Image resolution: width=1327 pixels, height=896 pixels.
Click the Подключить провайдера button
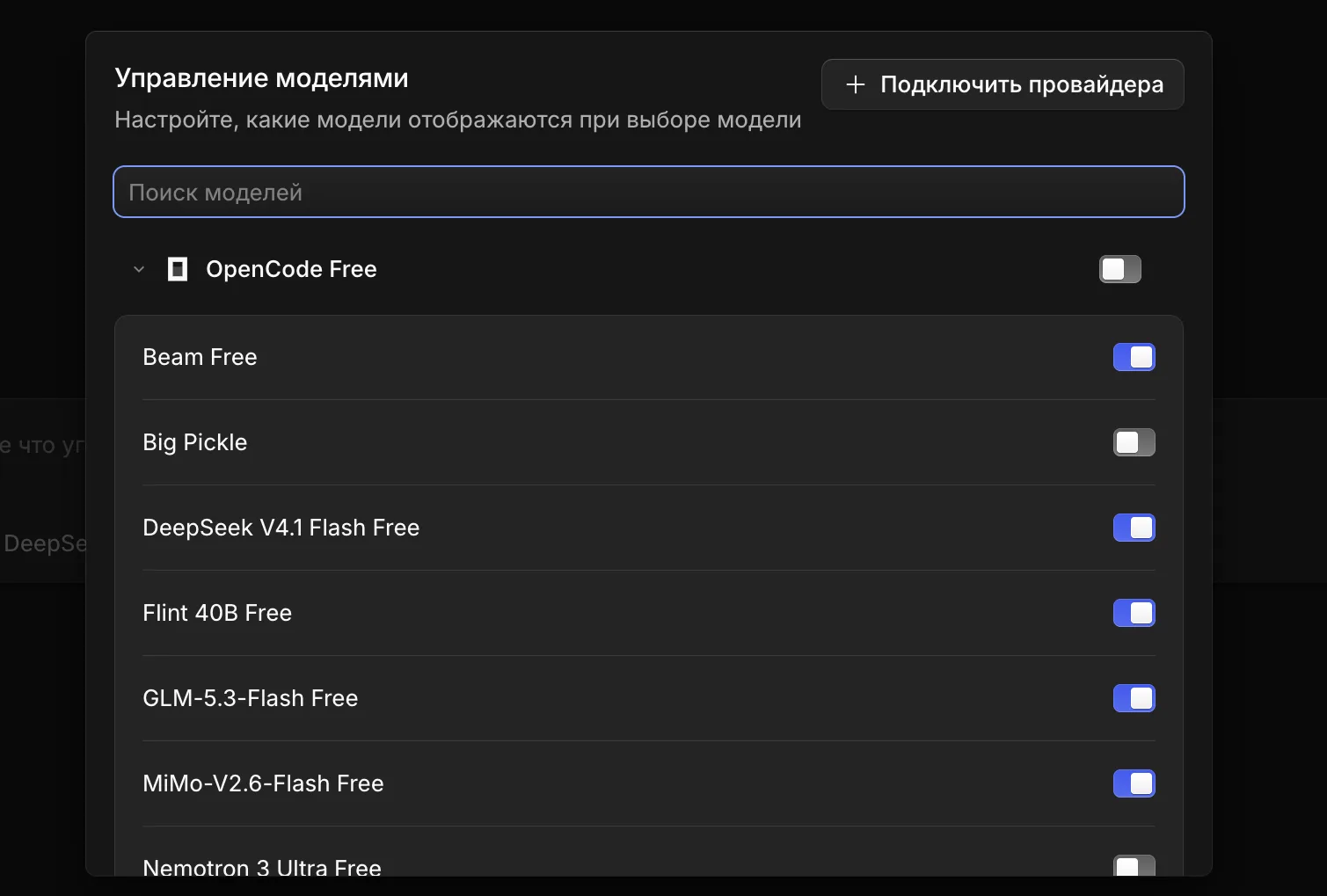pyautogui.click(x=1003, y=84)
